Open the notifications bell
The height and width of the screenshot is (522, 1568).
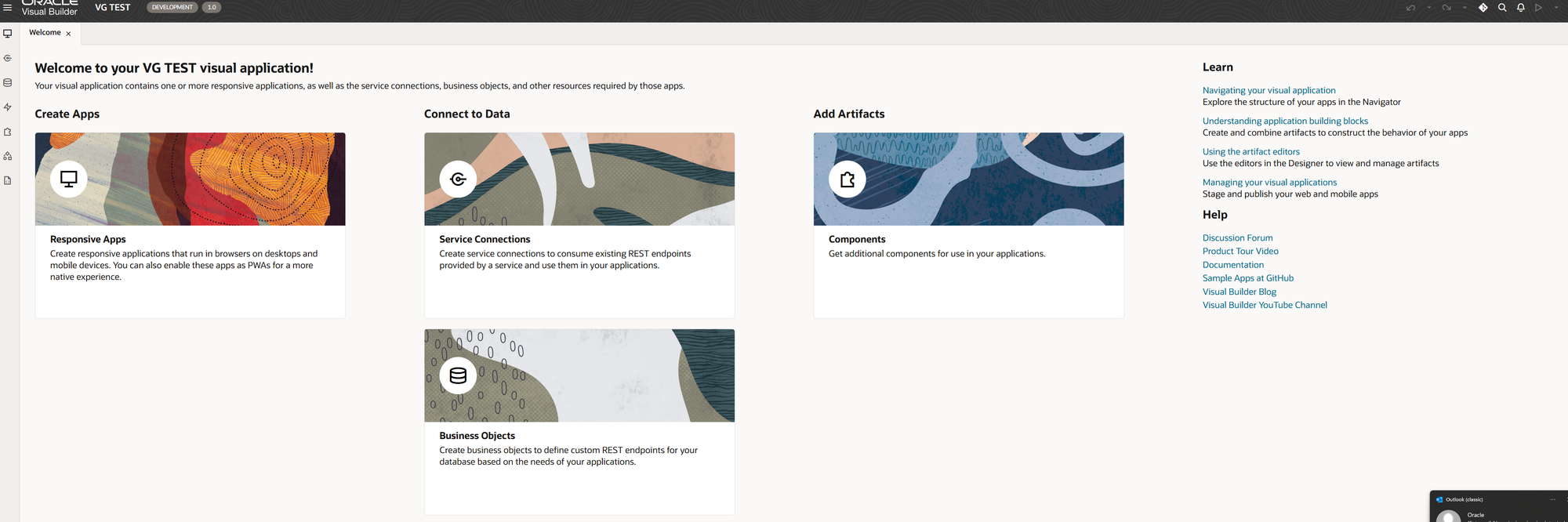[1521, 8]
